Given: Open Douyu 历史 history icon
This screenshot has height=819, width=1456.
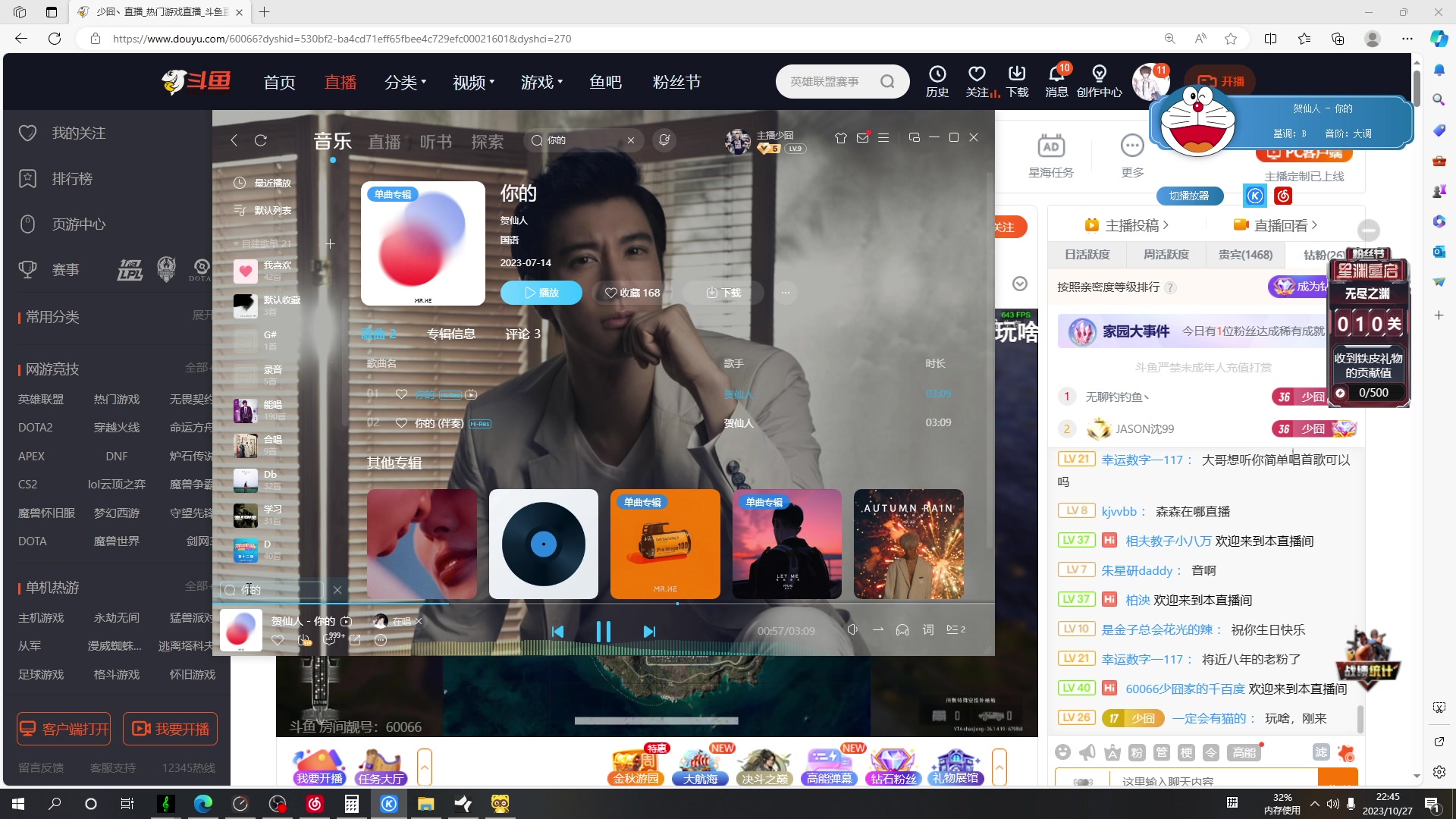Looking at the screenshot, I should [937, 81].
